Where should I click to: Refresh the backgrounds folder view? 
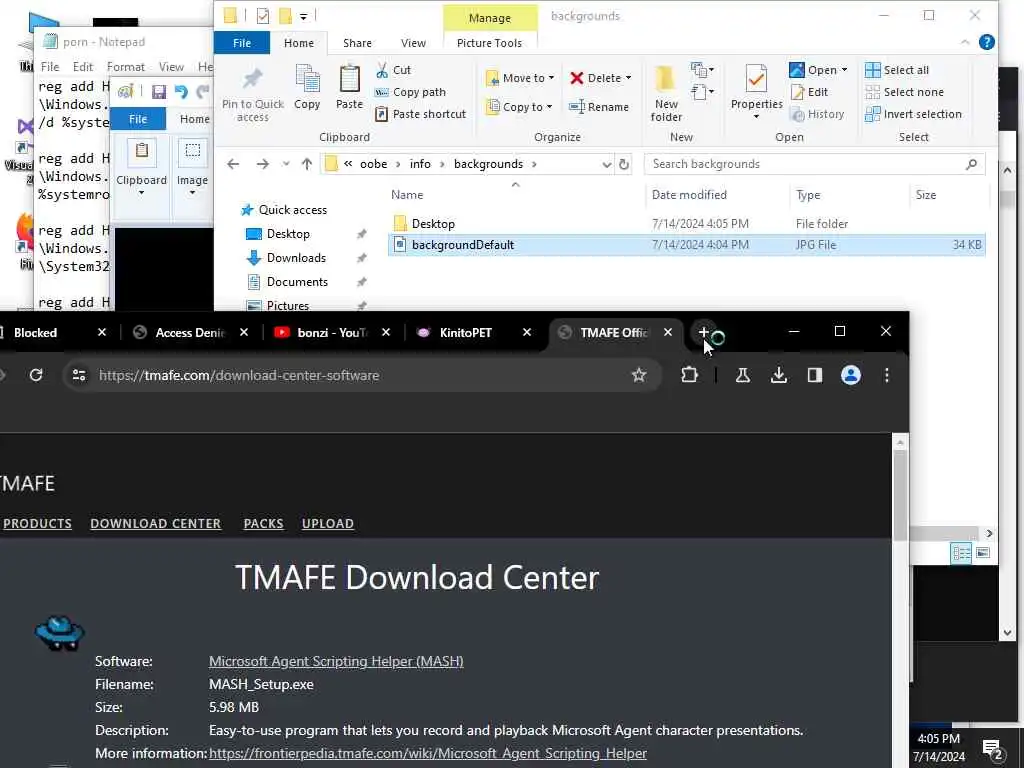624,164
